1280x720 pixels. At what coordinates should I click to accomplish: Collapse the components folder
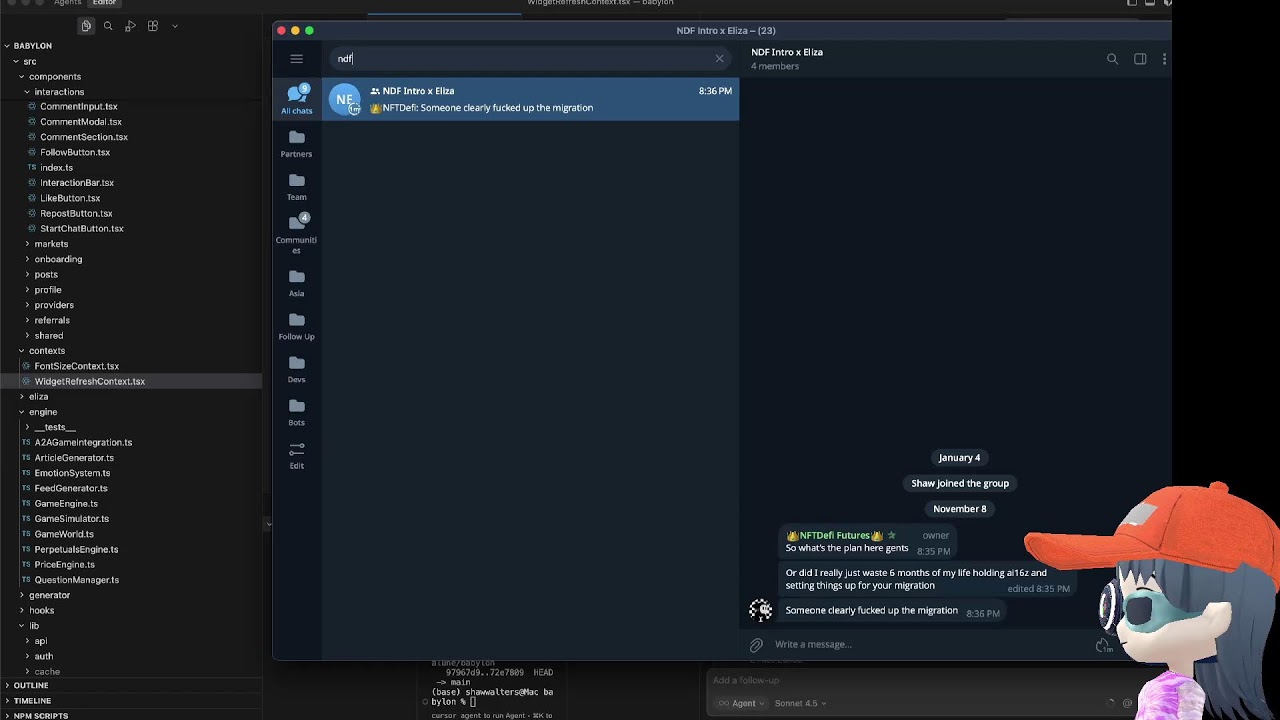[x=54, y=76]
